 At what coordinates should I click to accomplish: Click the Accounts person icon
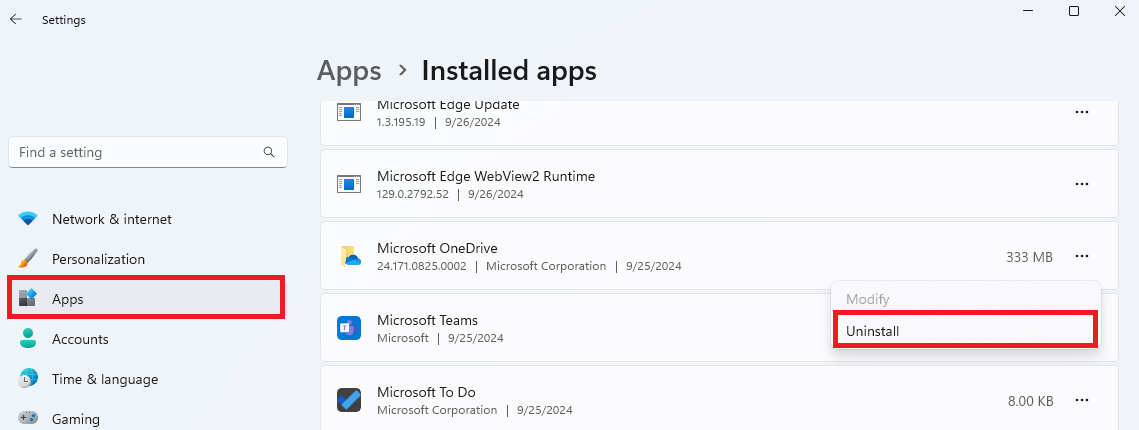(28, 338)
